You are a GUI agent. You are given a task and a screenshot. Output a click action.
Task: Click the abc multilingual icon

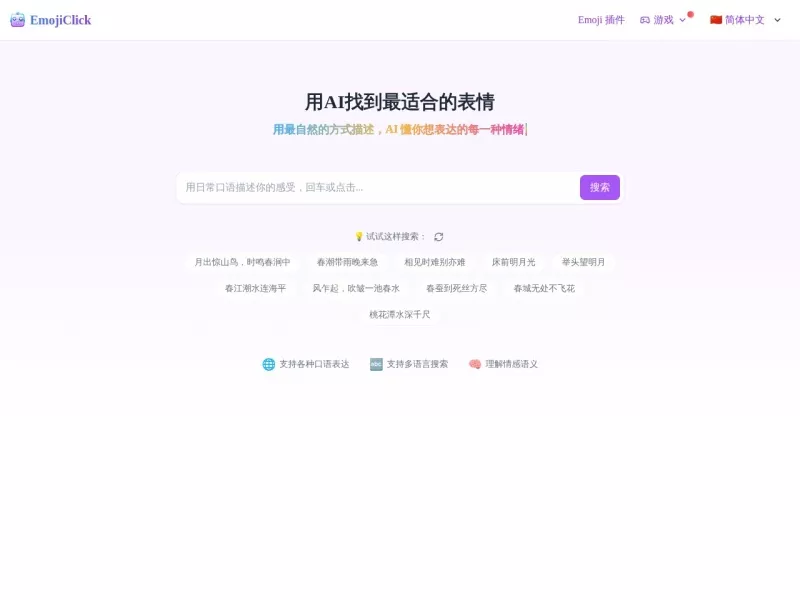tap(376, 364)
